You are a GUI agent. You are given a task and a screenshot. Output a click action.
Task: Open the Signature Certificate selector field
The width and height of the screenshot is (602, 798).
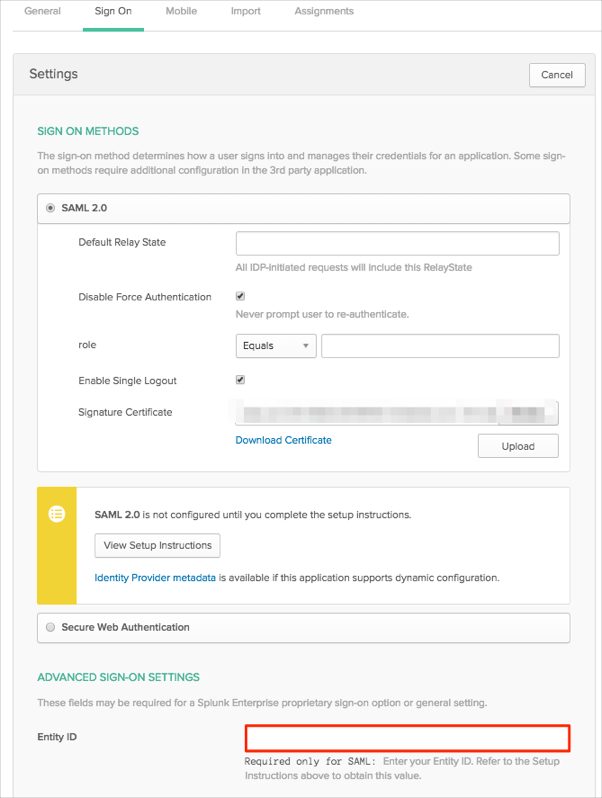click(x=397, y=413)
